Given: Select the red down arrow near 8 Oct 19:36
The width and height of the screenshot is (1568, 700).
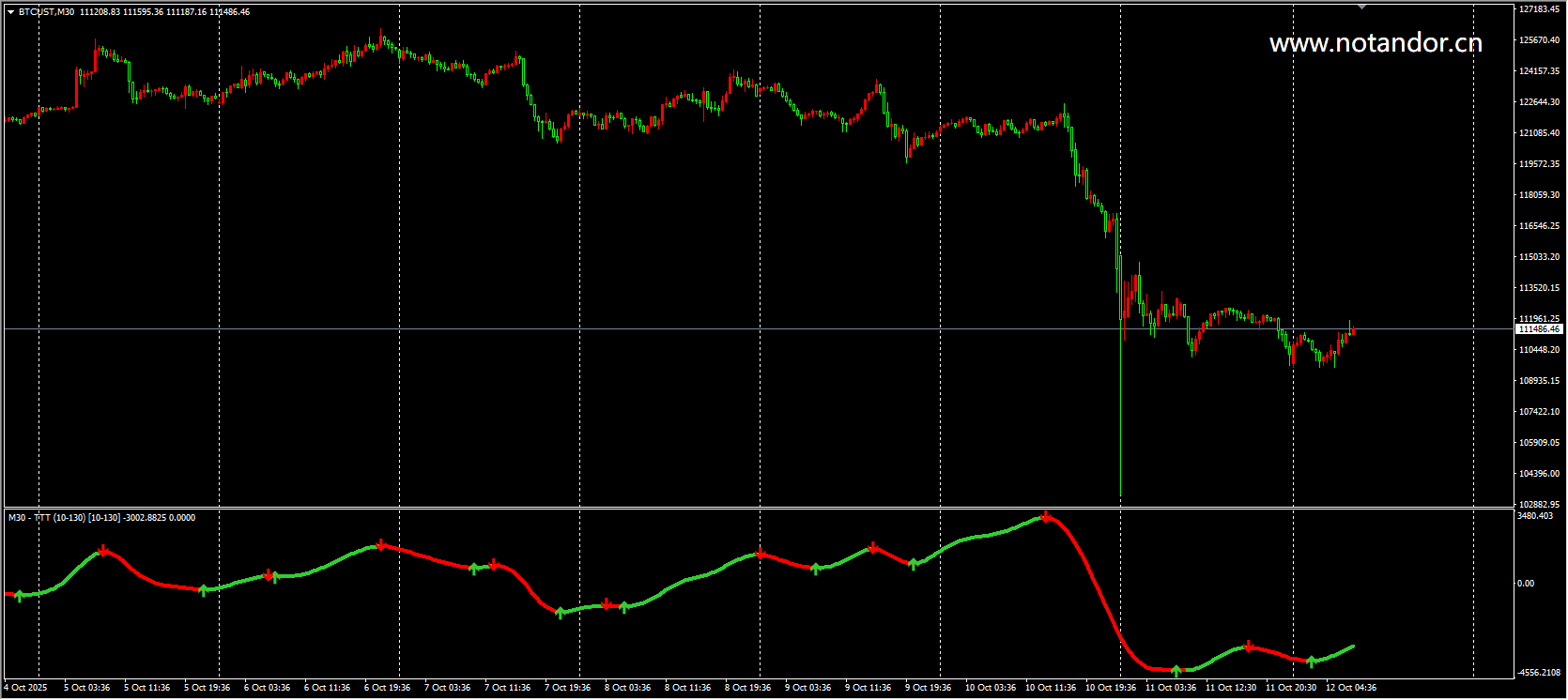Looking at the screenshot, I should coord(761,555).
